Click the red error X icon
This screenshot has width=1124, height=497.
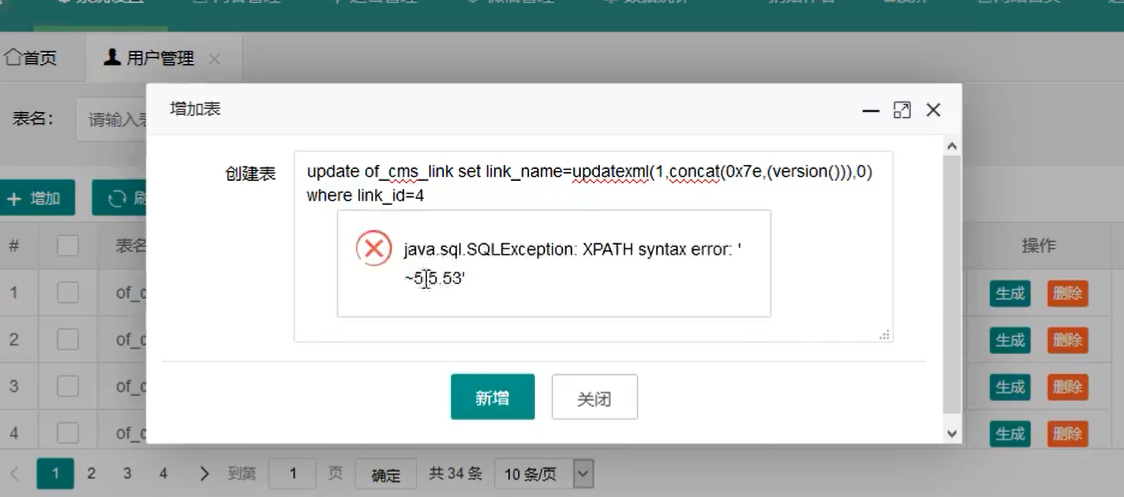tap(373, 249)
